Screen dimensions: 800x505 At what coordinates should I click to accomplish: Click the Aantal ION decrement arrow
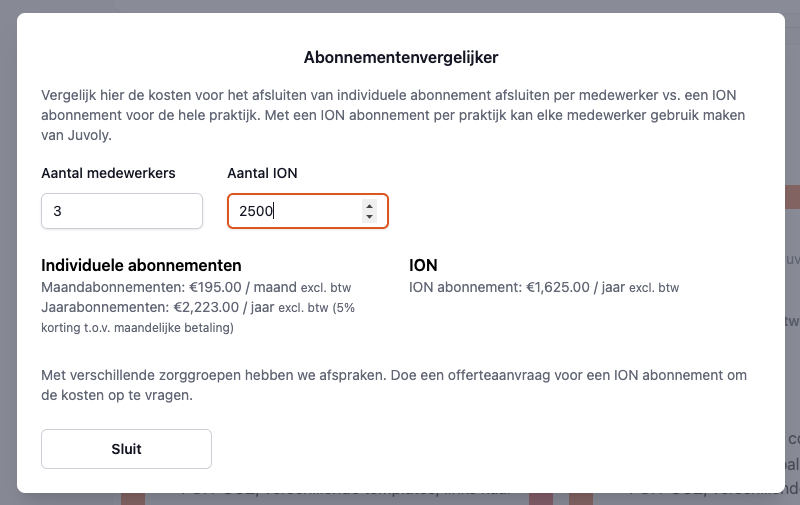coord(369,217)
